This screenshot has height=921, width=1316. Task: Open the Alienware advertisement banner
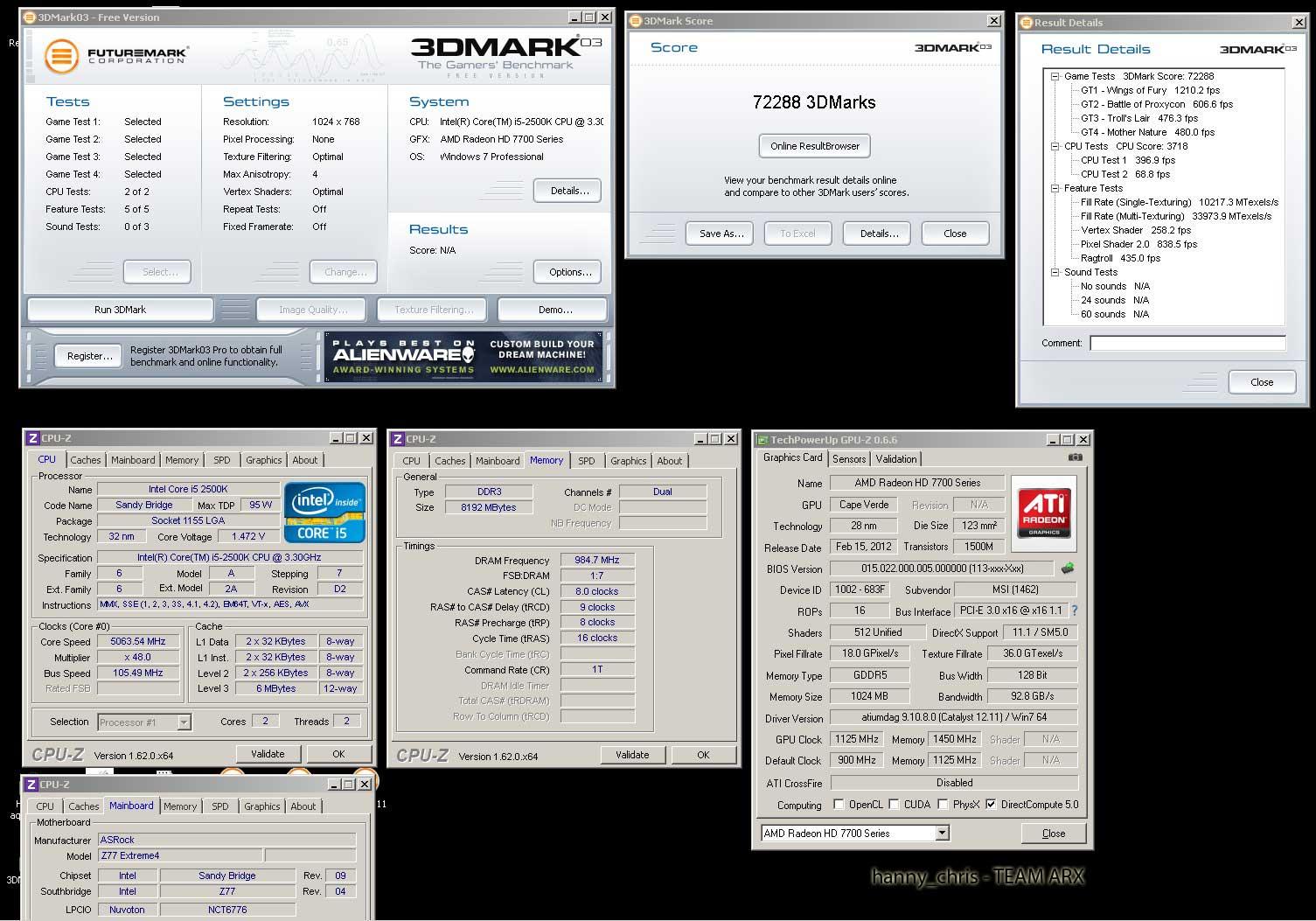pos(463,357)
